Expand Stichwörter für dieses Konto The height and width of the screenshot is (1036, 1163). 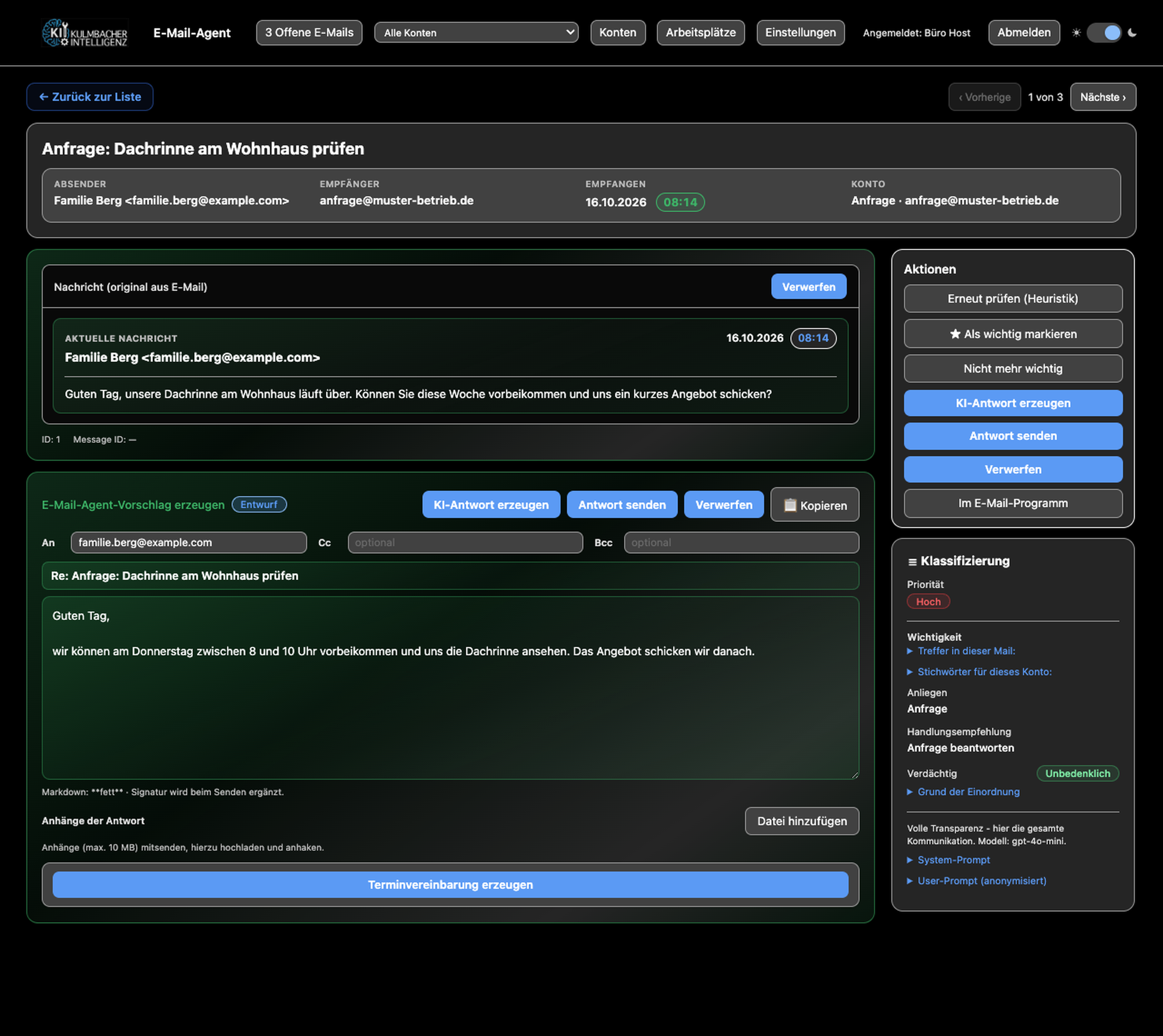(979, 672)
